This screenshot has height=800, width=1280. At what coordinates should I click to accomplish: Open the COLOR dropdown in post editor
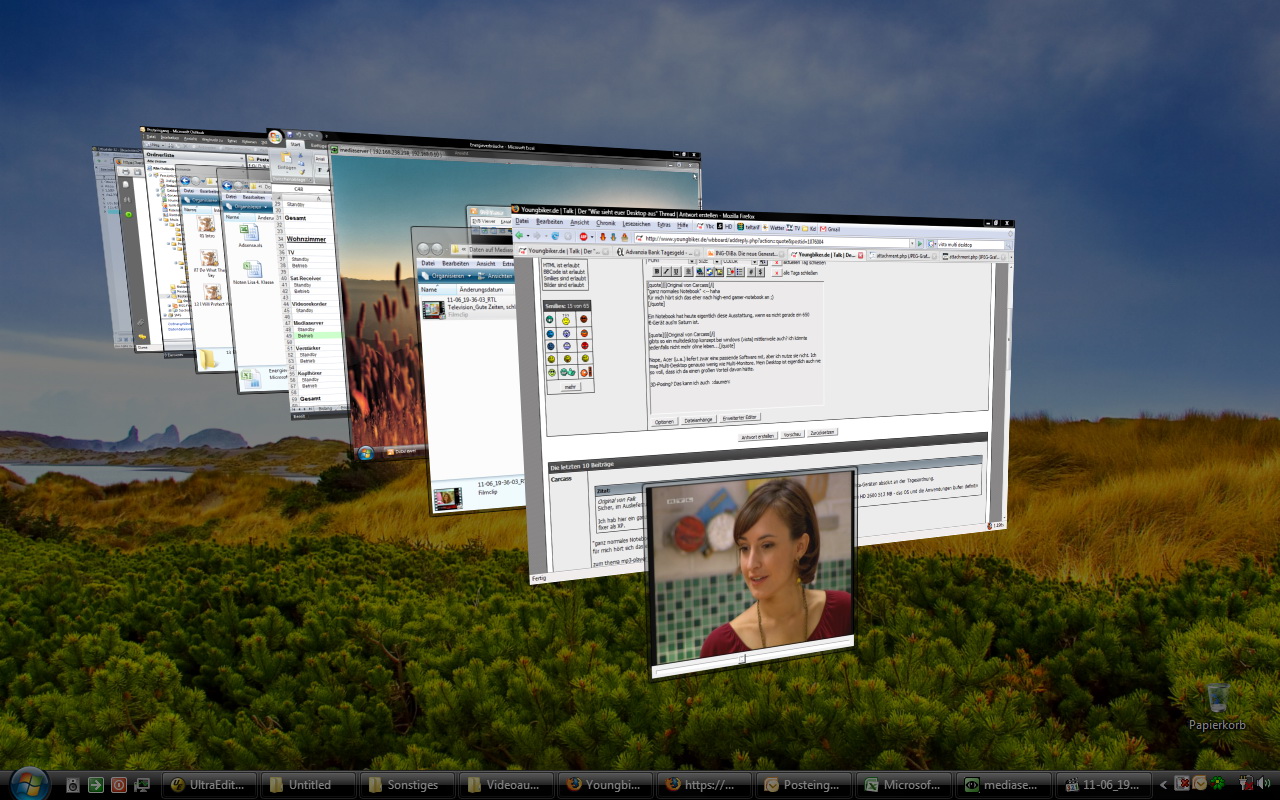(x=740, y=262)
